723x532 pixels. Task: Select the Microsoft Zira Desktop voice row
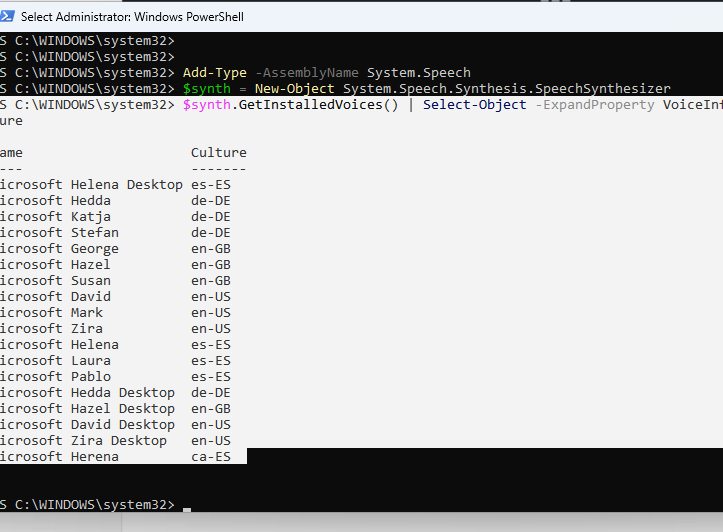(84, 441)
